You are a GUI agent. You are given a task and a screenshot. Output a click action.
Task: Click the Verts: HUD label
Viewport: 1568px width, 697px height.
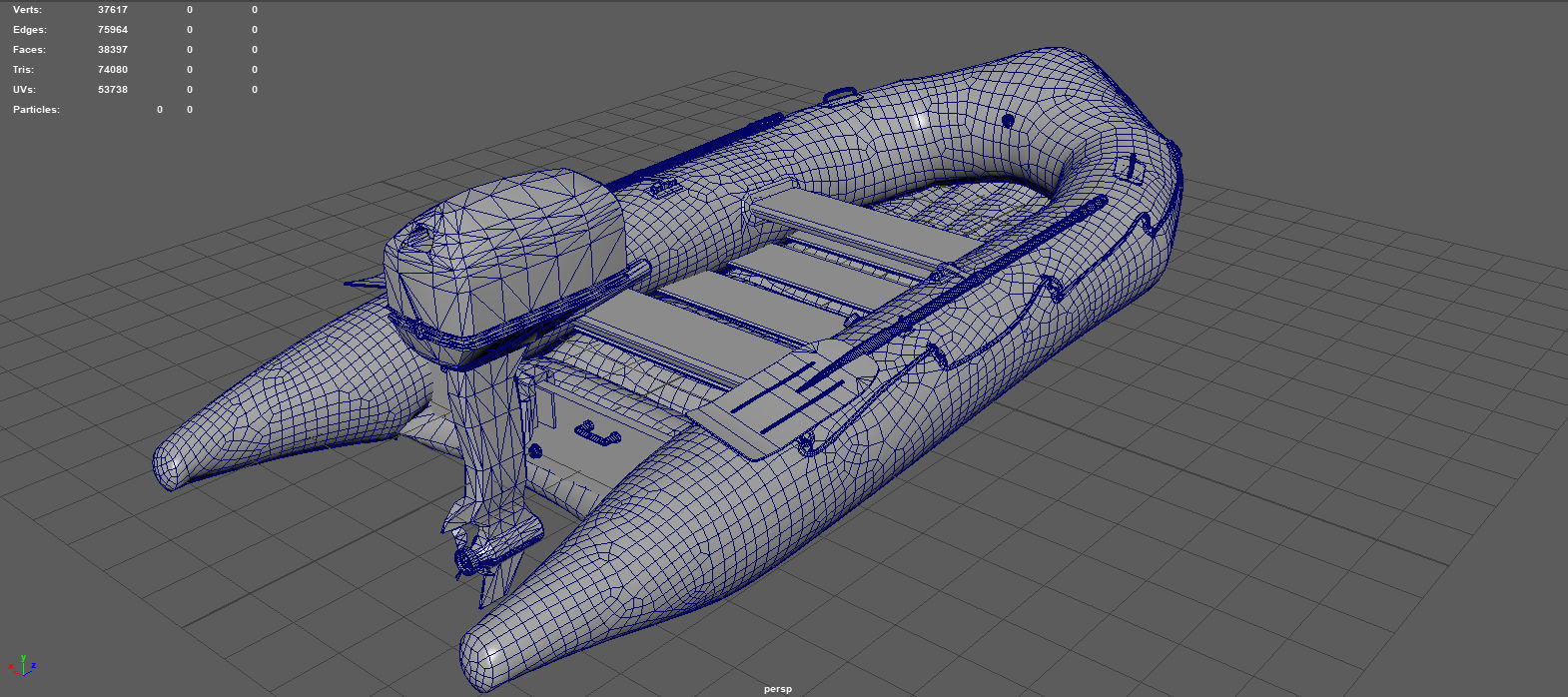point(28,9)
